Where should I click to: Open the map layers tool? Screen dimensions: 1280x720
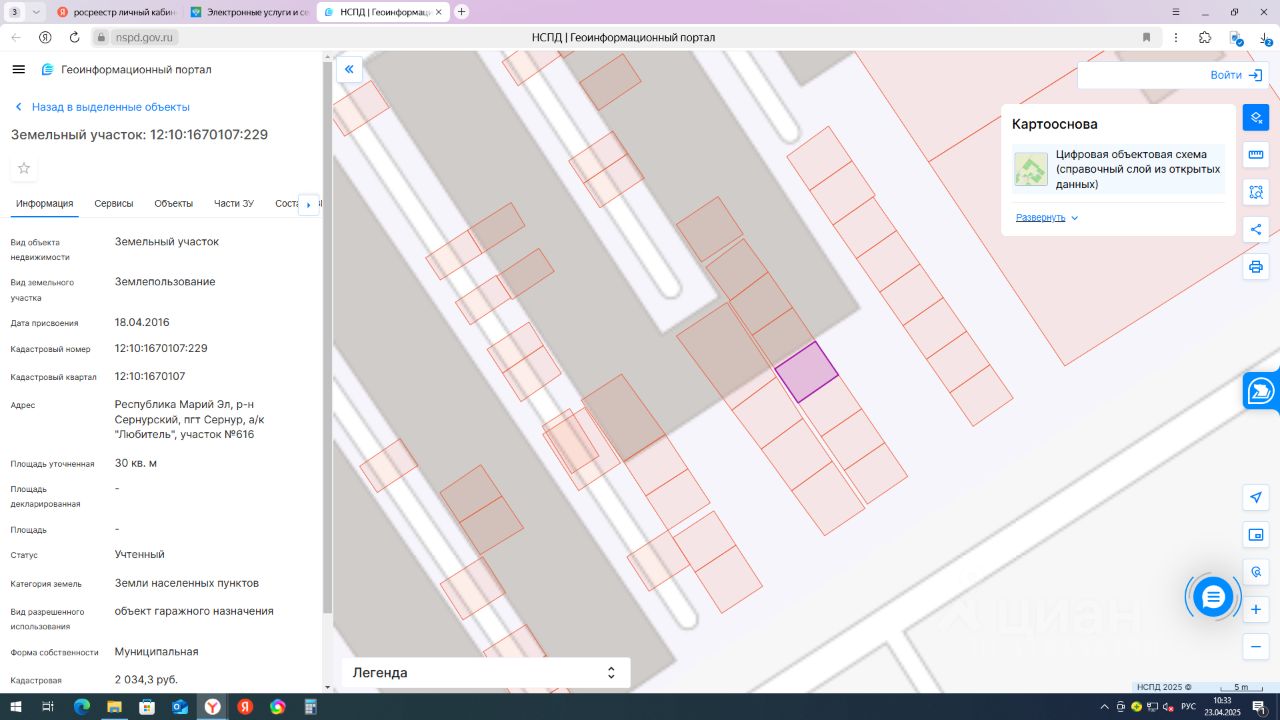tap(1256, 117)
